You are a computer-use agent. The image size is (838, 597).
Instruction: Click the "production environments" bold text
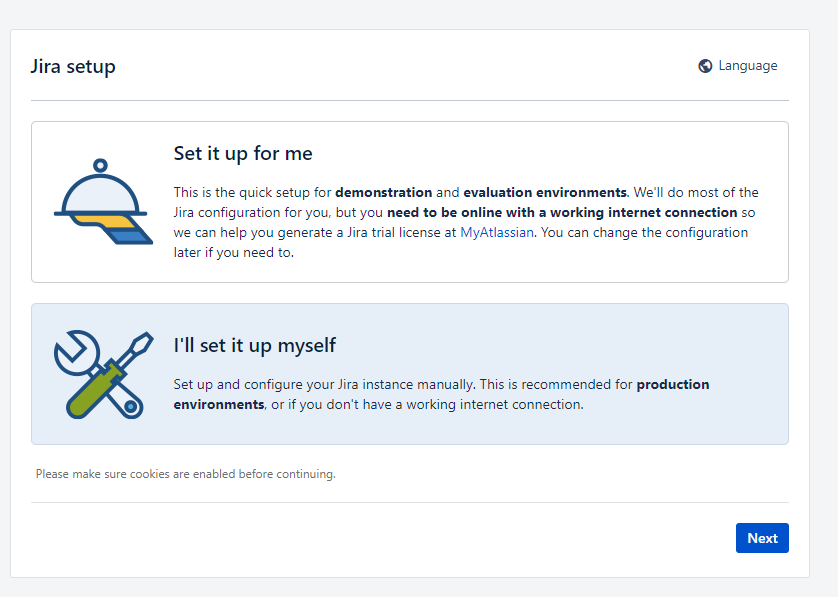tap(441, 394)
